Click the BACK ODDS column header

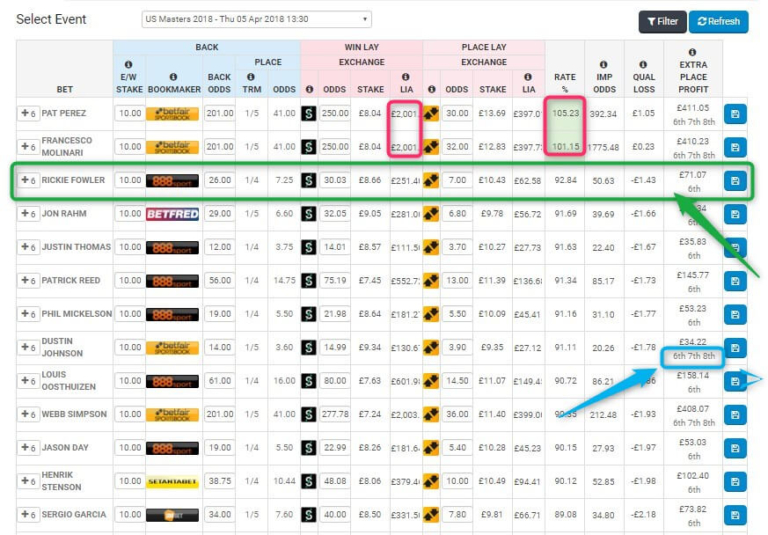point(219,83)
